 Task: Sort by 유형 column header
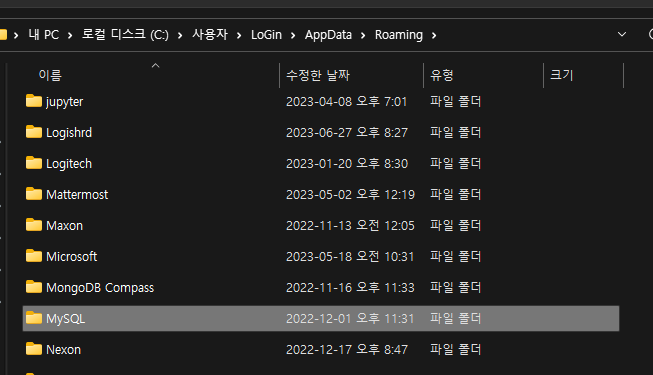pyautogui.click(x=441, y=75)
